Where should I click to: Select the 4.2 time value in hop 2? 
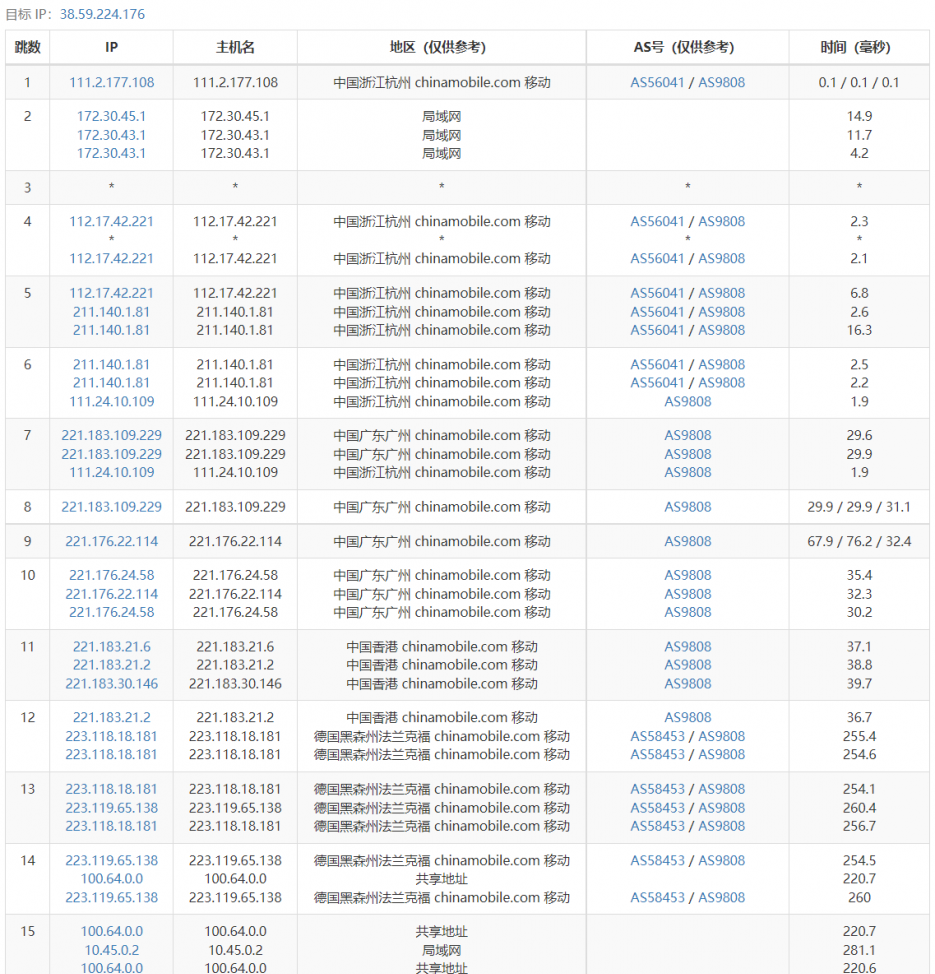859,153
